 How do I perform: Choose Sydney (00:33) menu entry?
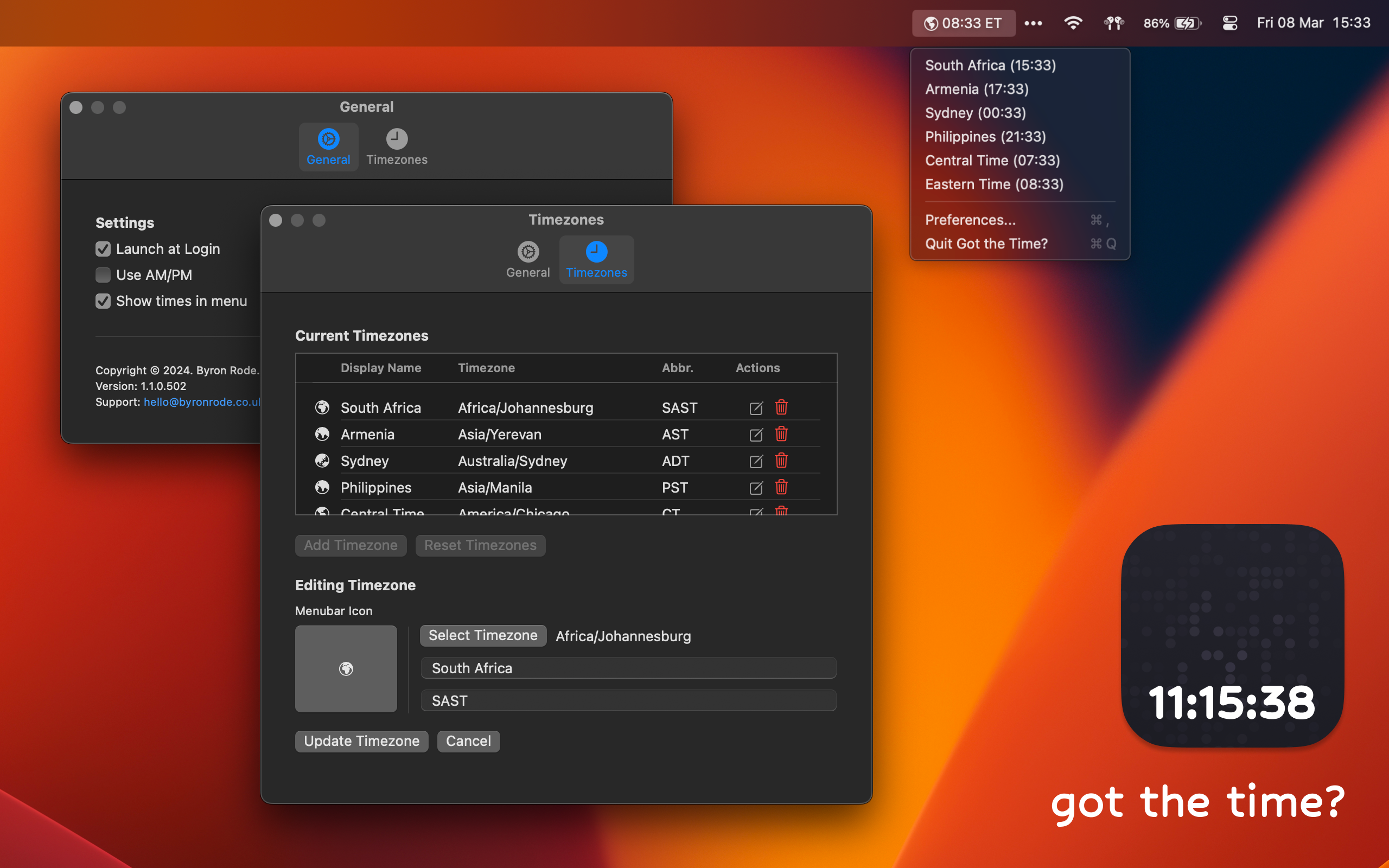(x=1020, y=113)
